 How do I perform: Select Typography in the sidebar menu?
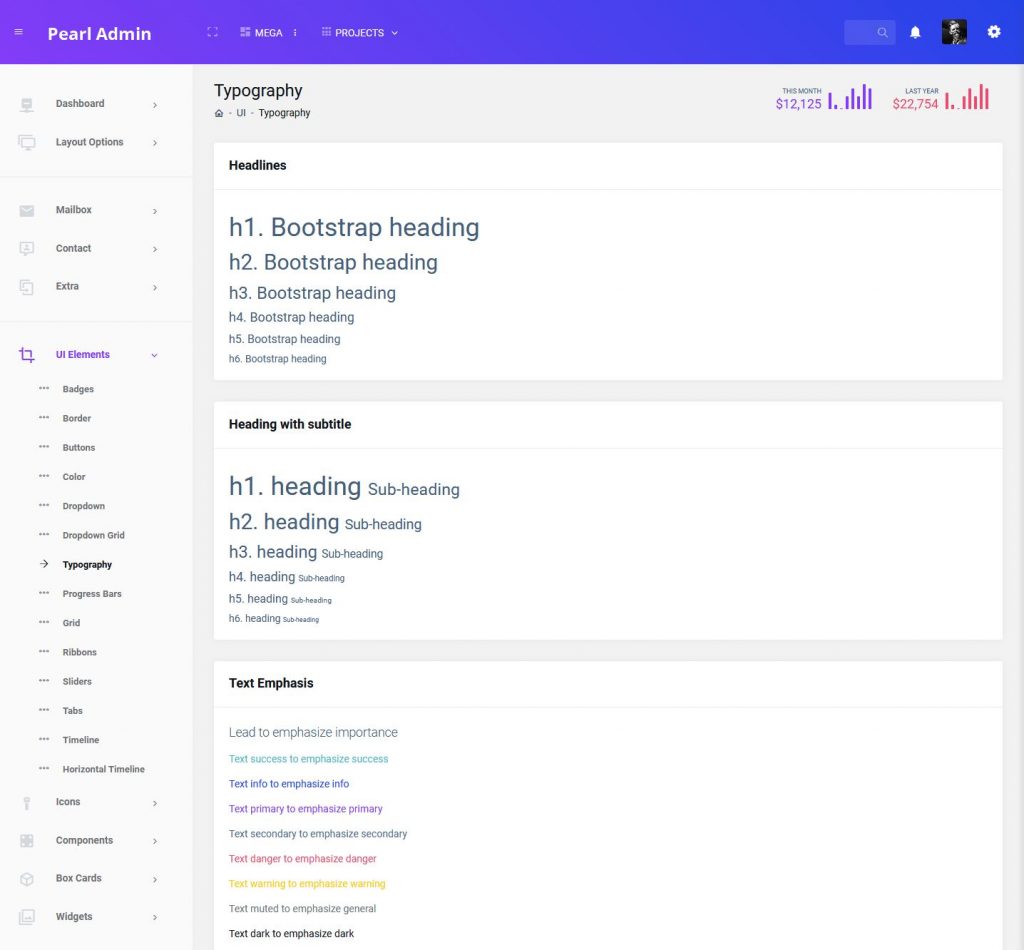click(87, 564)
